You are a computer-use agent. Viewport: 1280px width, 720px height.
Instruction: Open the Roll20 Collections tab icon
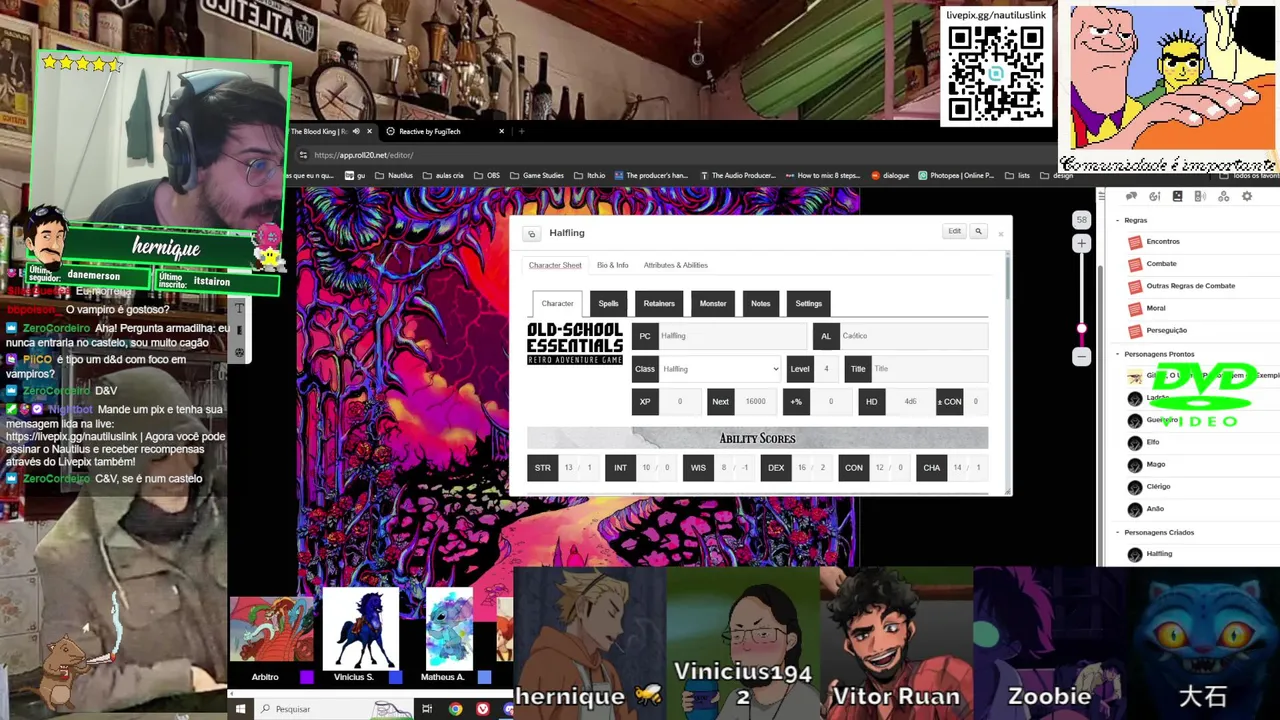pyautogui.click(x=1223, y=196)
